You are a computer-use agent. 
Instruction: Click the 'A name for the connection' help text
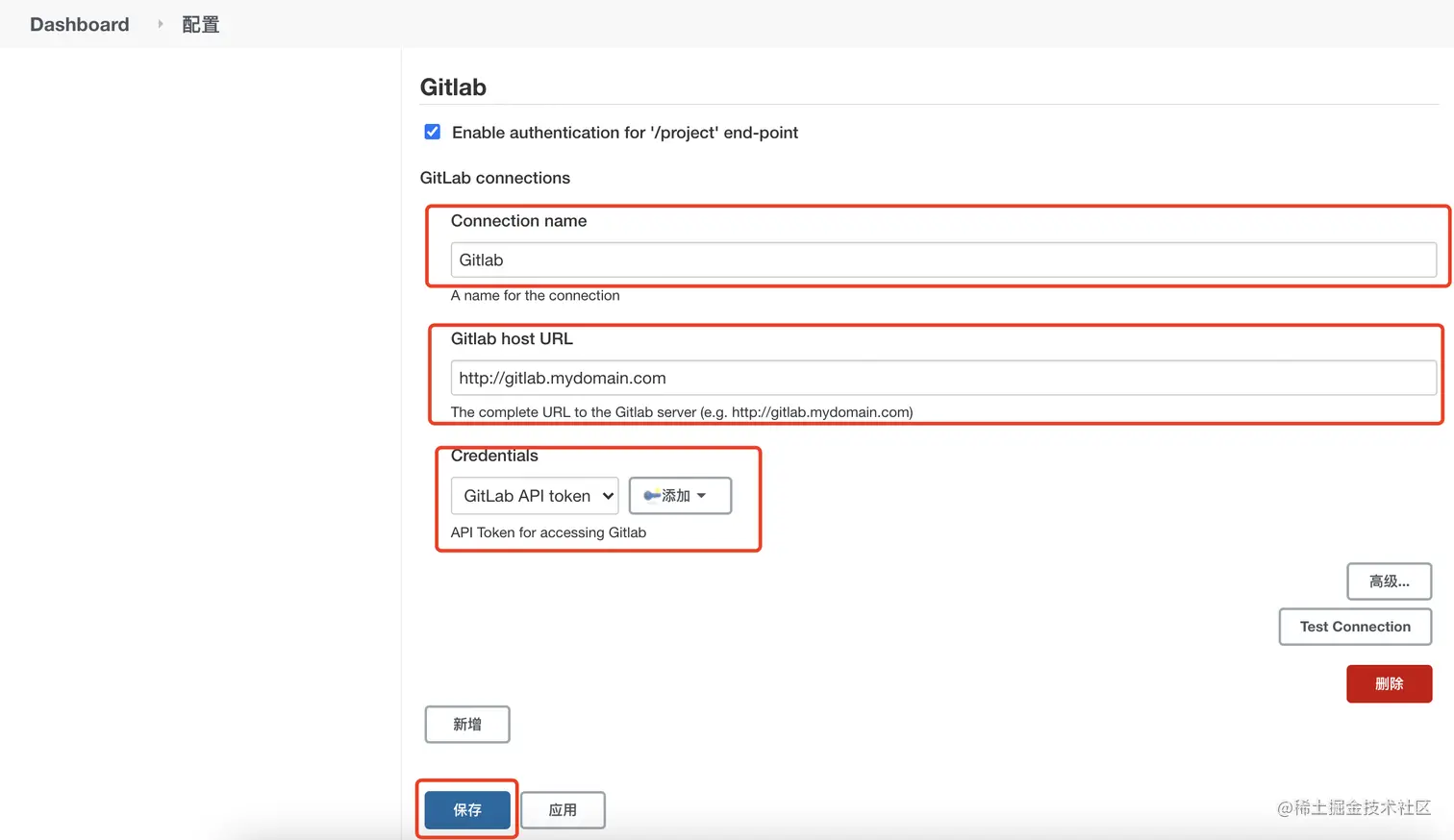pos(535,295)
